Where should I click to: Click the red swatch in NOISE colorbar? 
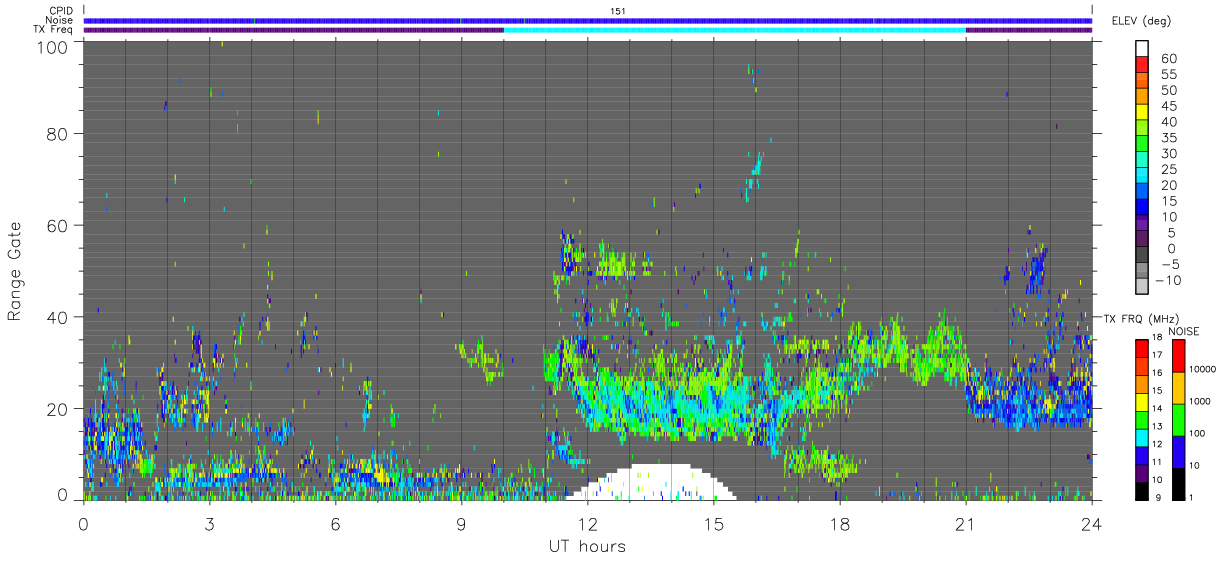coord(1179,356)
